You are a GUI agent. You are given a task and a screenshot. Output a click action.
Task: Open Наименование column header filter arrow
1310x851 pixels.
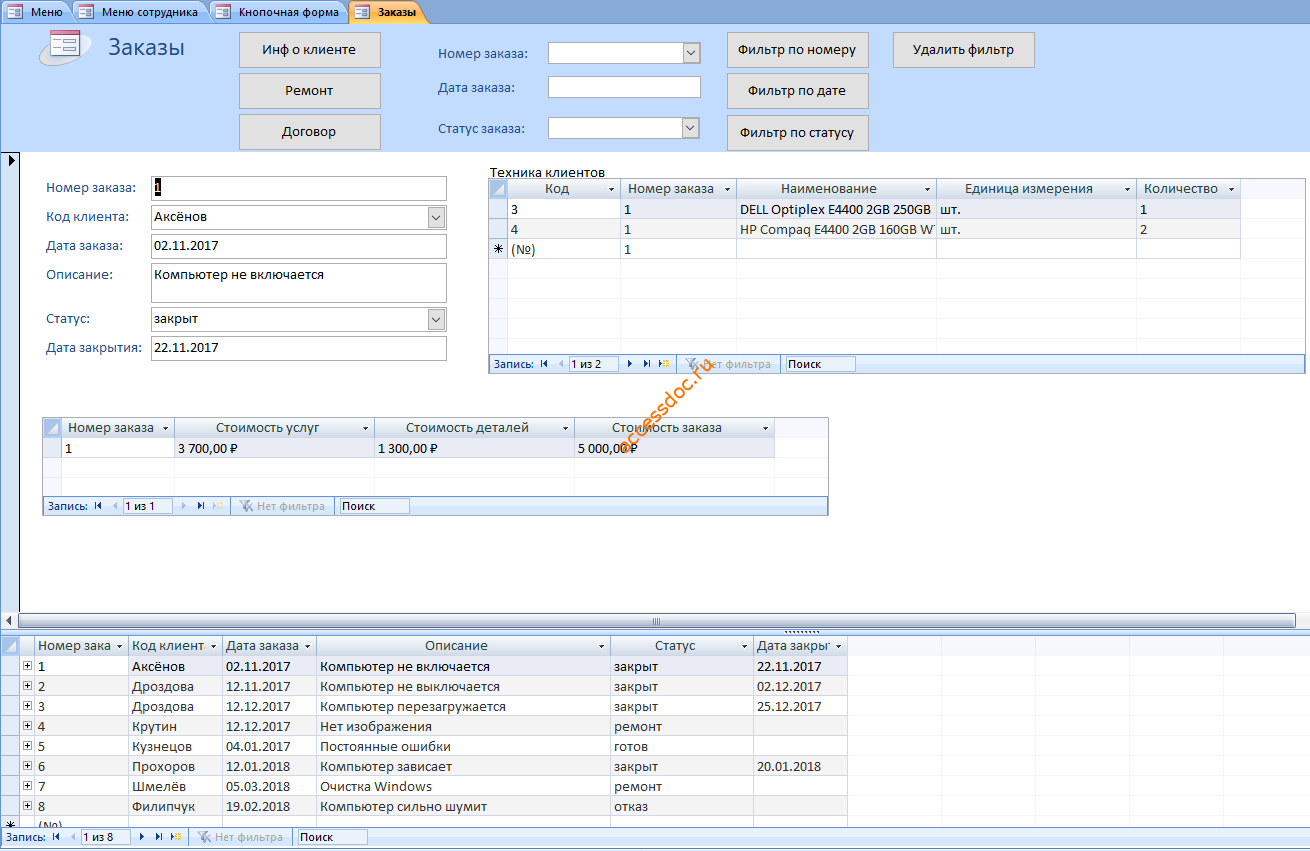[927, 188]
